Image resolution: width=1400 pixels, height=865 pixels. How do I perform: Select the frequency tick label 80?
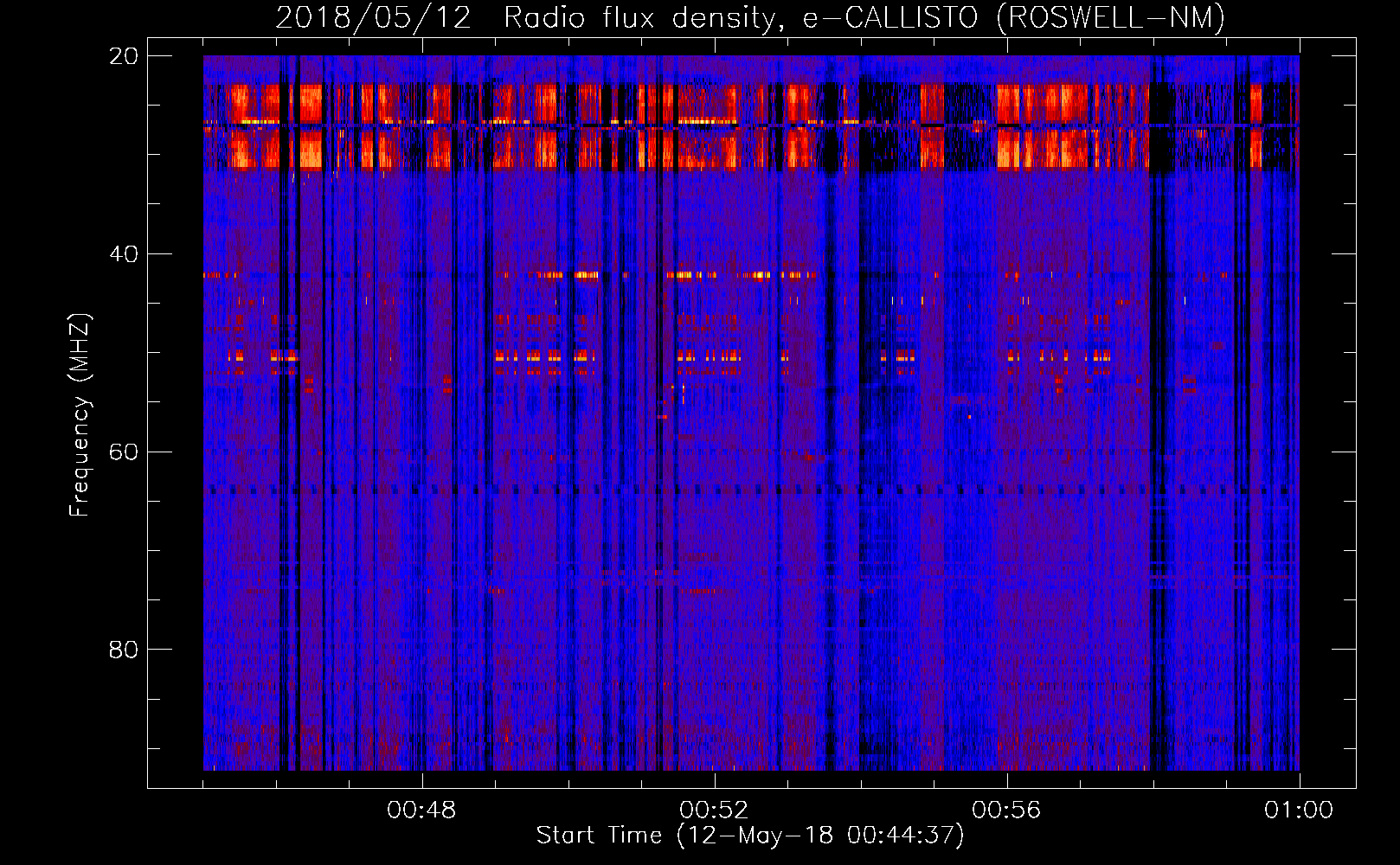point(124,650)
